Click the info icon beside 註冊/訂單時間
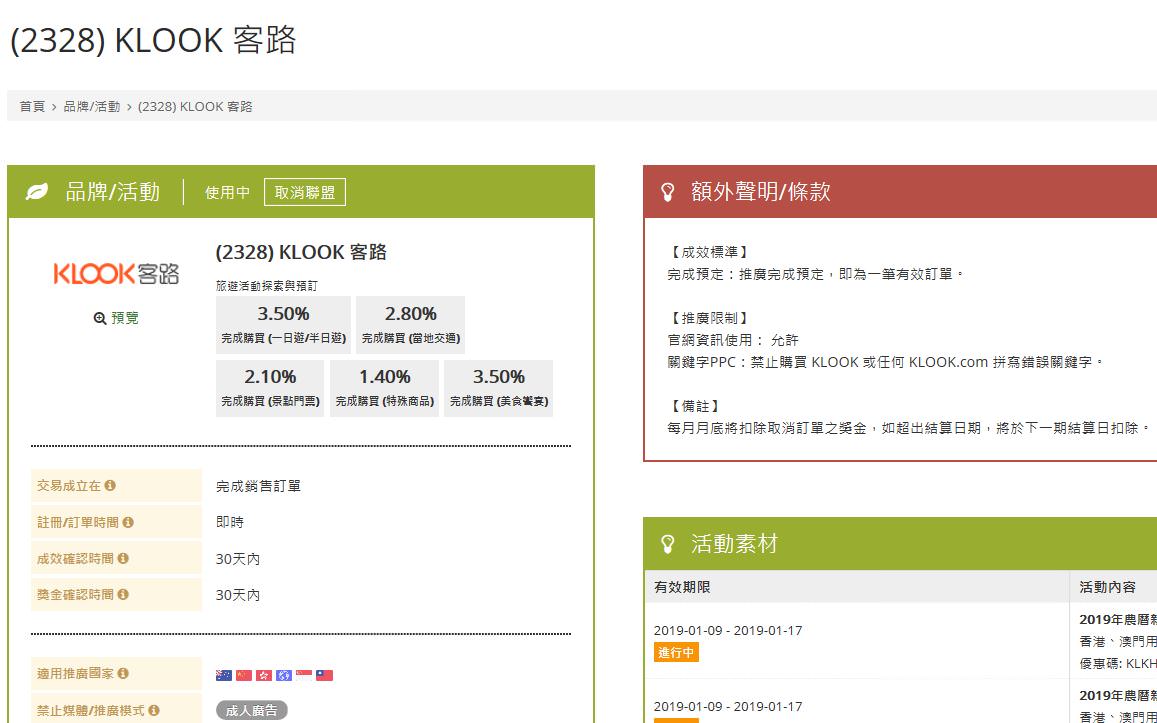Image resolution: width=1157 pixels, height=723 pixels. pos(128,522)
